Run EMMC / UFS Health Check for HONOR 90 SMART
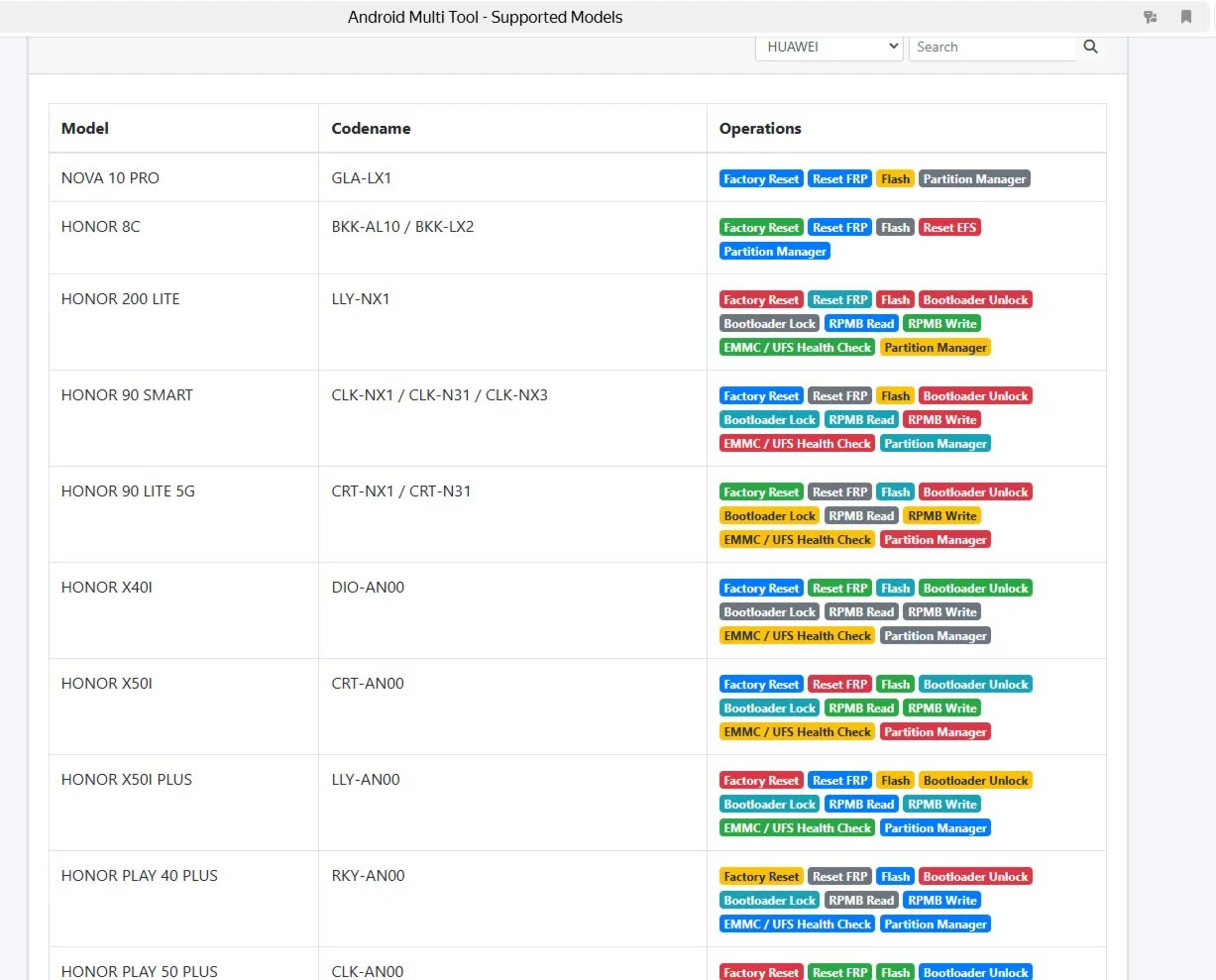Screen dimensions: 1216x980 [x=798, y=444]
